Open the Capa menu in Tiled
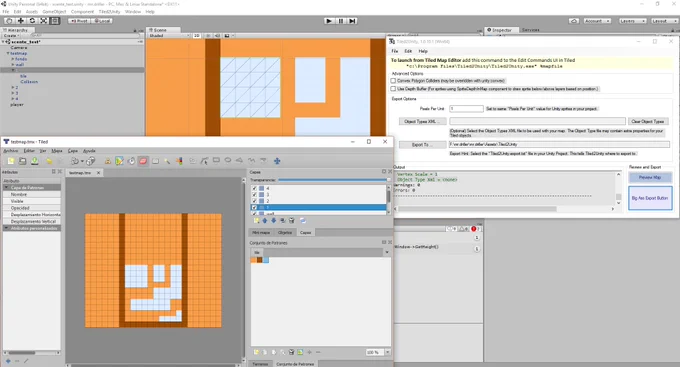The image size is (680, 367). coord(73,151)
